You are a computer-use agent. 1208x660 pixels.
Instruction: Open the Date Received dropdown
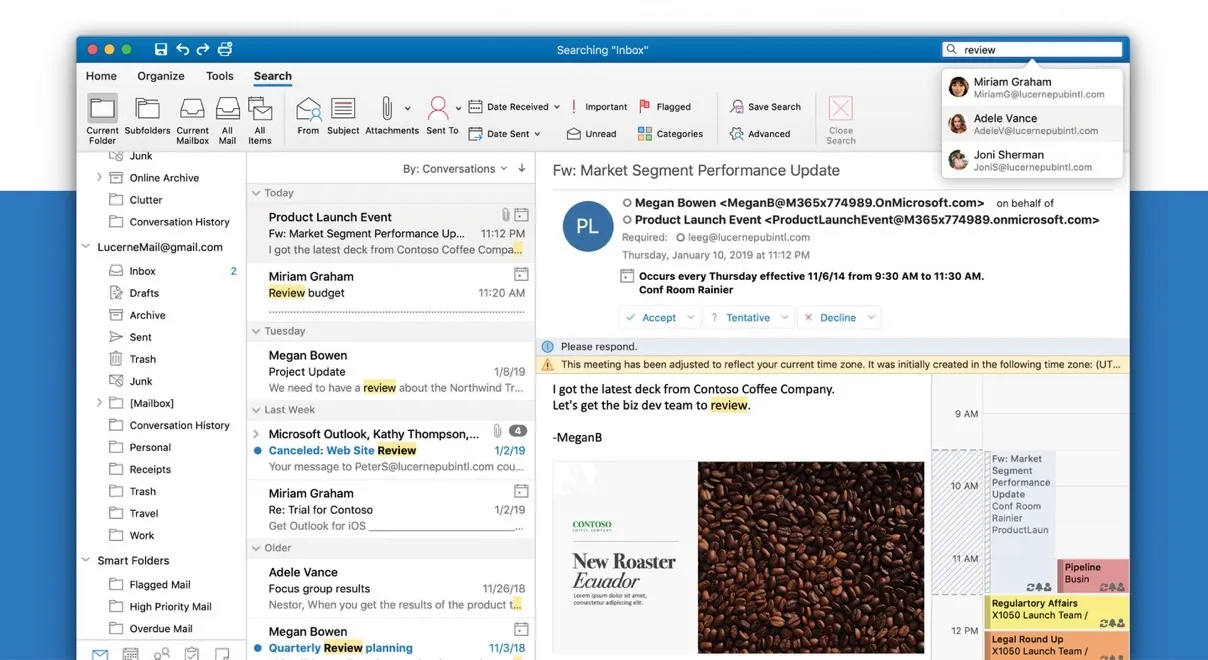(x=514, y=106)
